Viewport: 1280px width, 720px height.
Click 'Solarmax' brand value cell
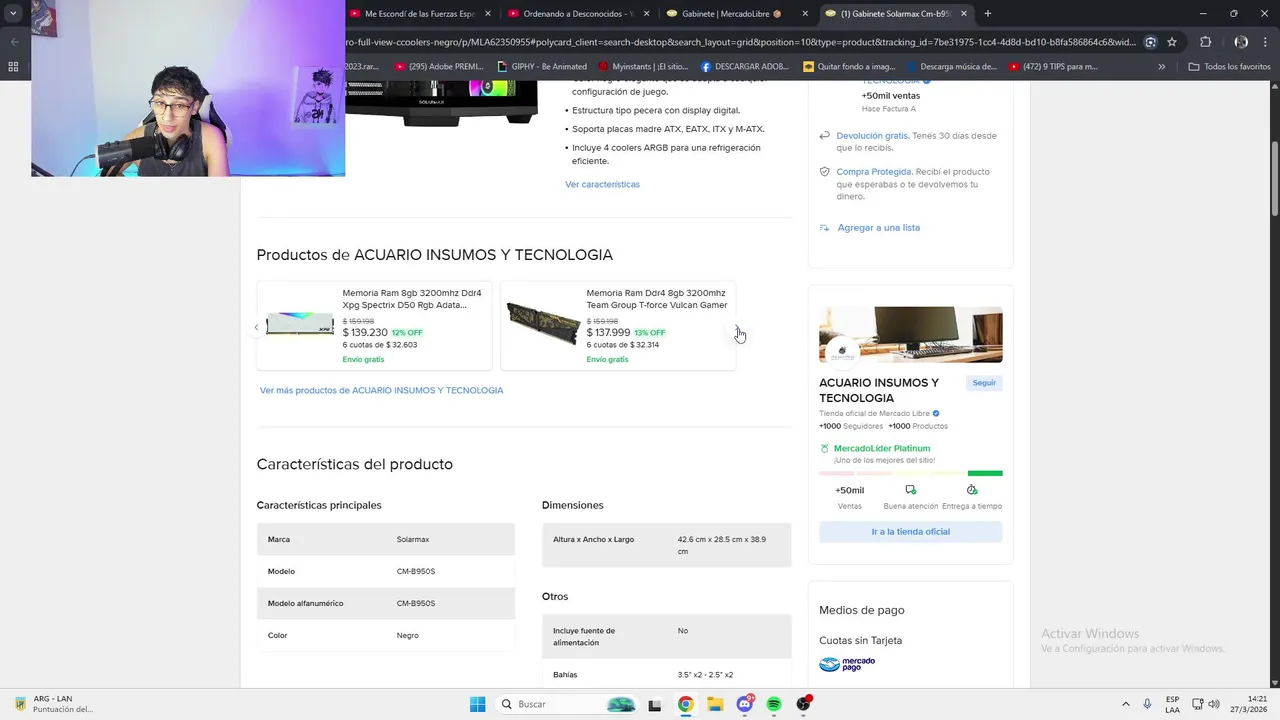coord(413,539)
